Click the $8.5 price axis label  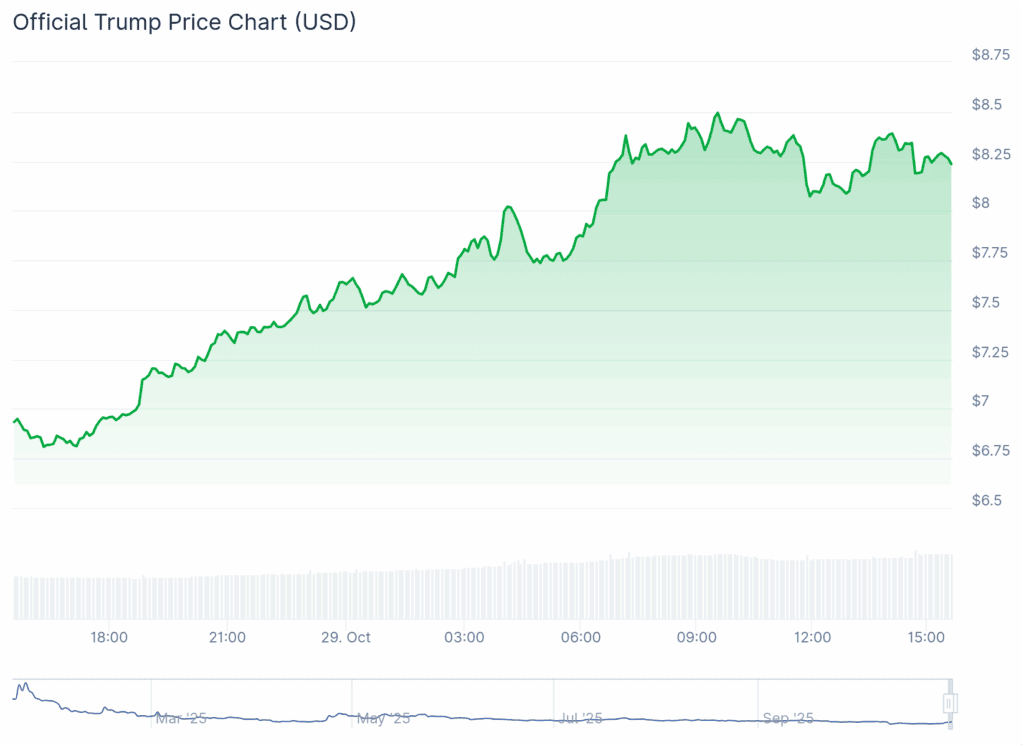click(x=987, y=104)
